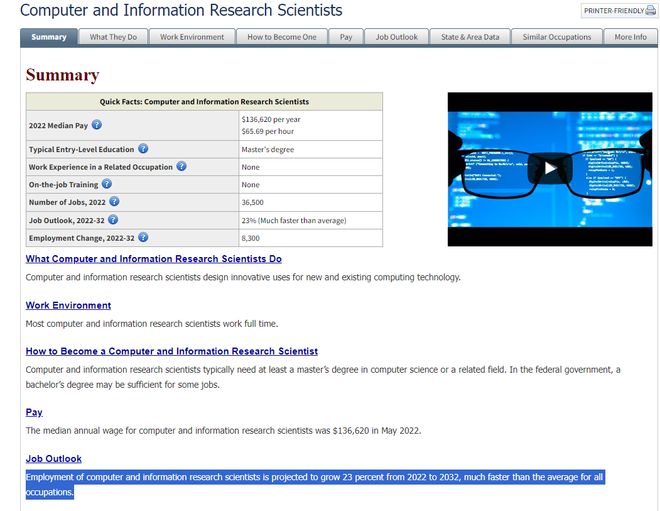Select the How to Become One tab
This screenshot has height=511, width=660.
(282, 37)
